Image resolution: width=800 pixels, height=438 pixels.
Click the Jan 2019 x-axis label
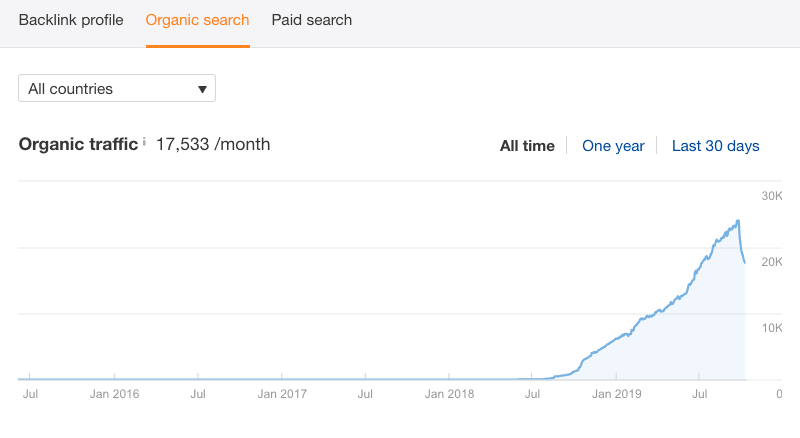pyautogui.click(x=617, y=395)
